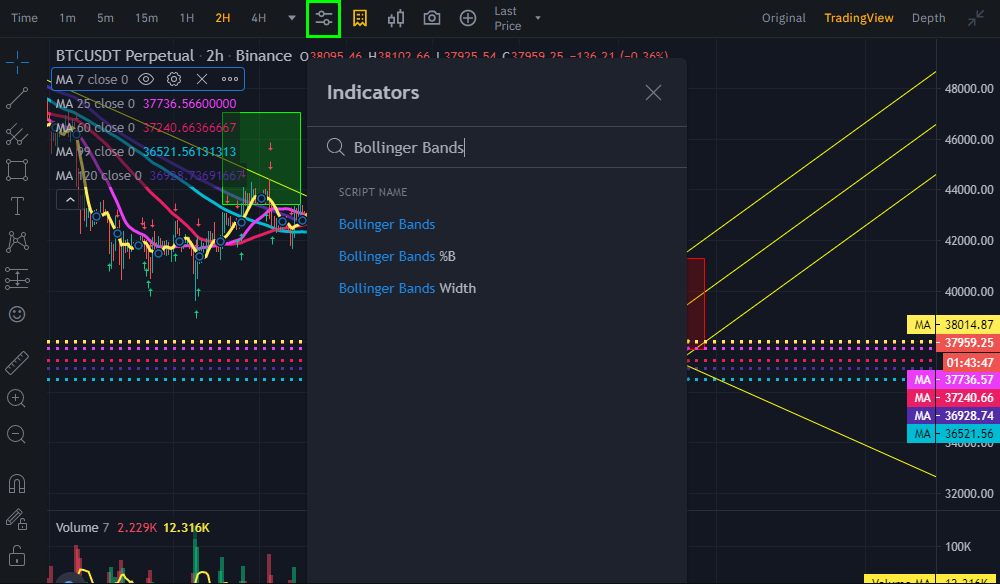Click the plus circle compare icon
Image resolution: width=1000 pixels, height=584 pixels.
pyautogui.click(x=468, y=18)
